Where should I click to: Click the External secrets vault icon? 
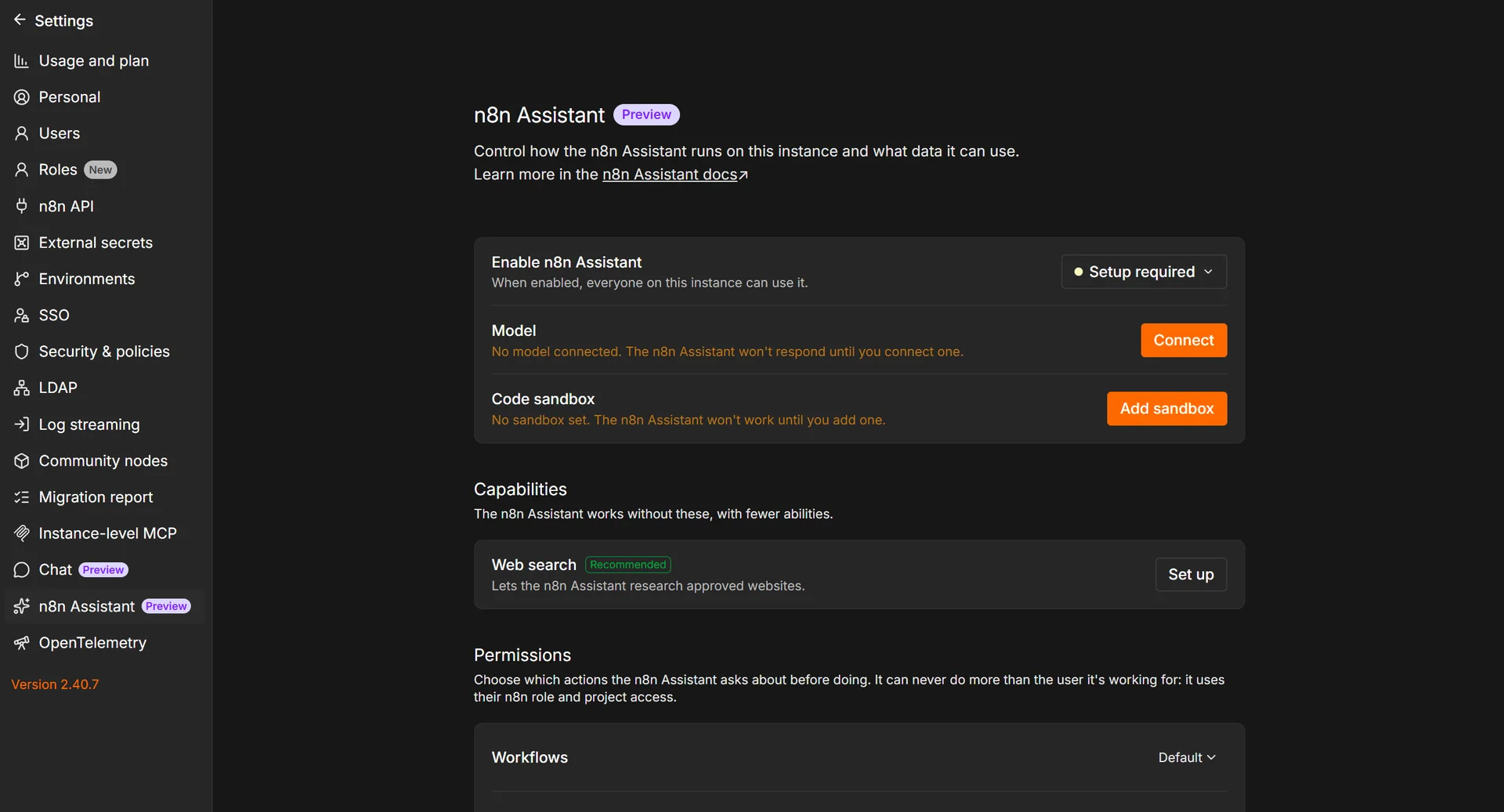pyautogui.click(x=21, y=243)
